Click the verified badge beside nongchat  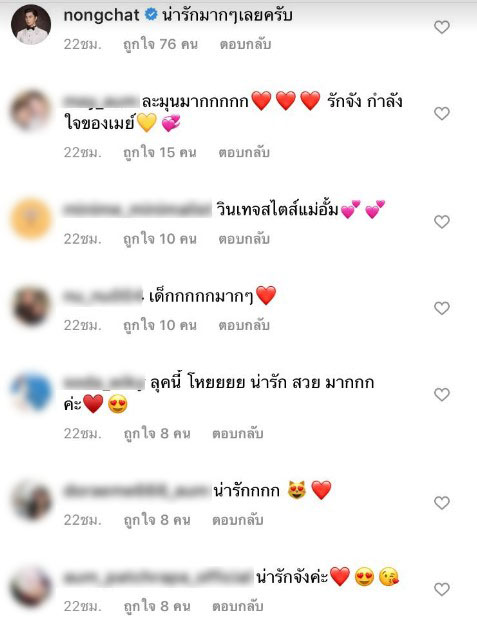151,15
